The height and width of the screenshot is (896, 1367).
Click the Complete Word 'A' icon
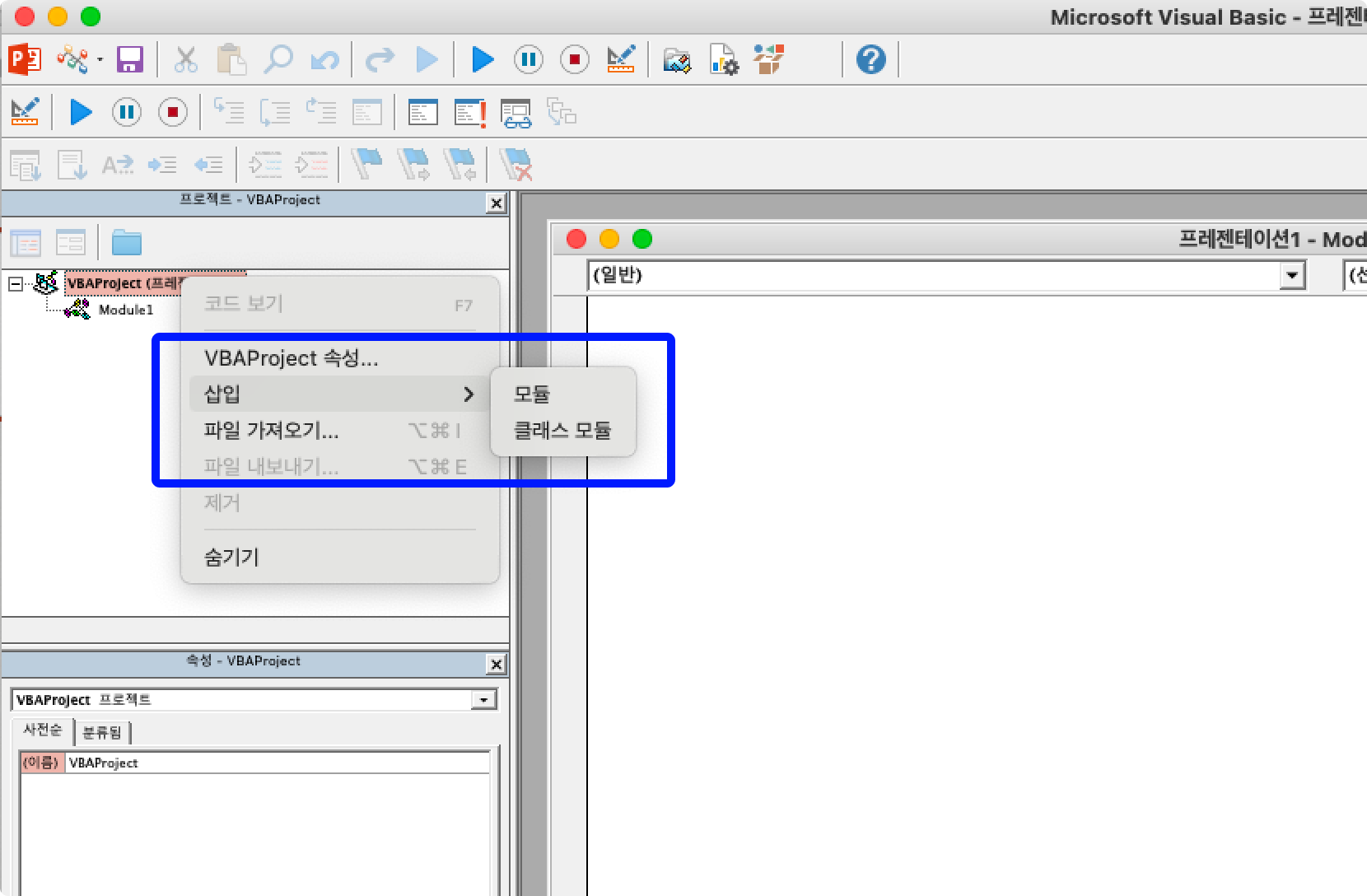117,165
